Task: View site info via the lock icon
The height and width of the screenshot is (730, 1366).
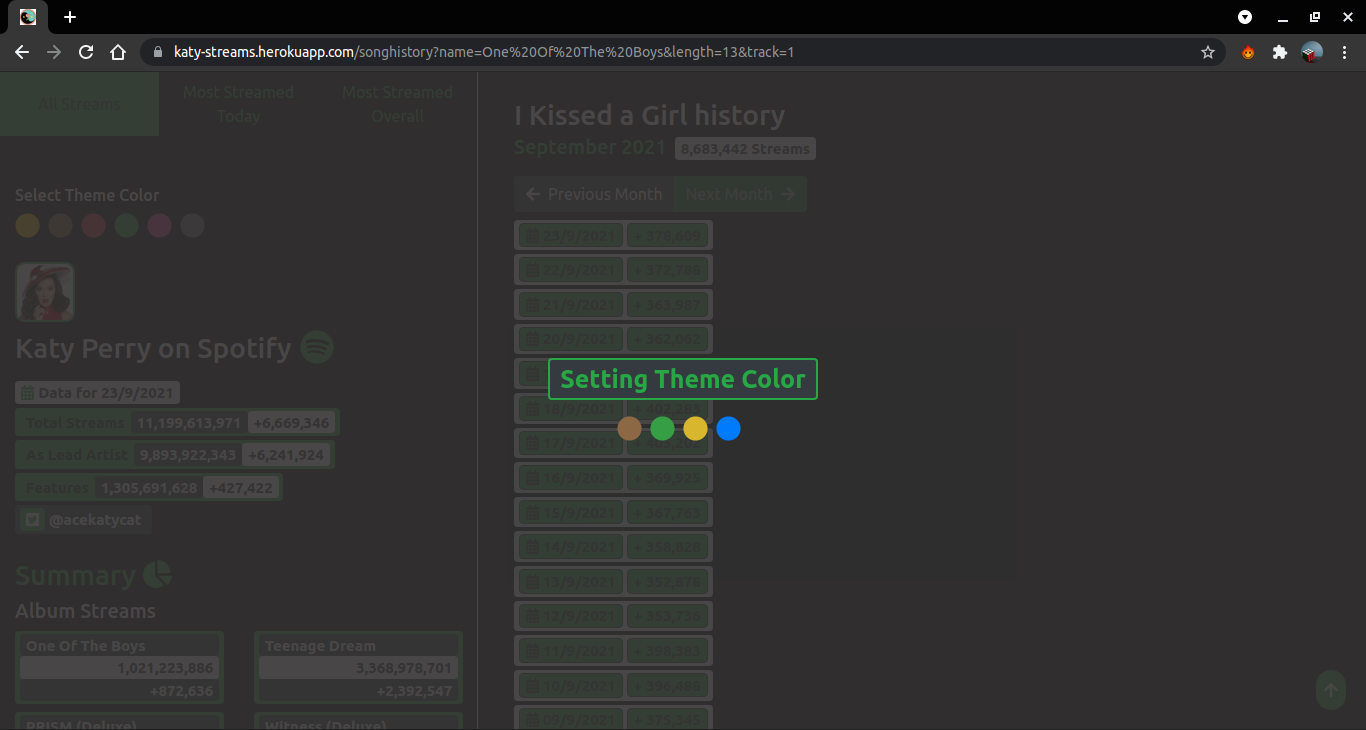Action: pos(158,52)
